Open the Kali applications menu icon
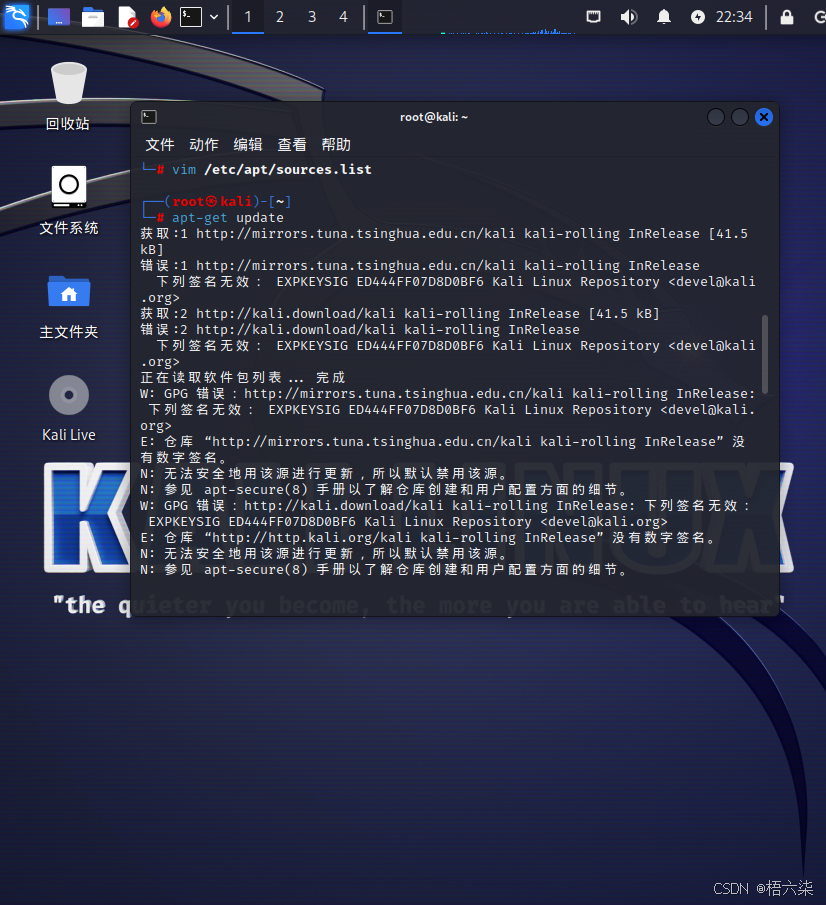The width and height of the screenshot is (826, 905). coord(17,16)
